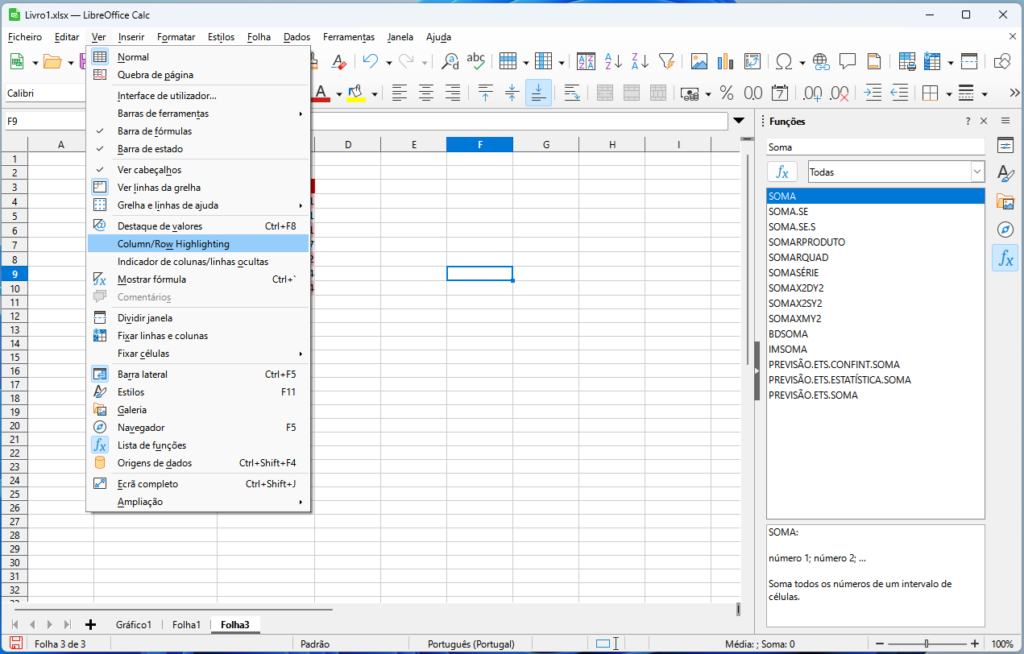Open the Insert Chart tool
1024x654 pixels.
724,61
